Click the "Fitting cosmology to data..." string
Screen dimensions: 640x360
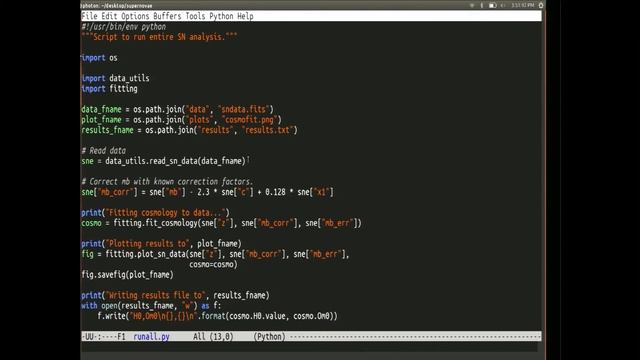[165, 213]
